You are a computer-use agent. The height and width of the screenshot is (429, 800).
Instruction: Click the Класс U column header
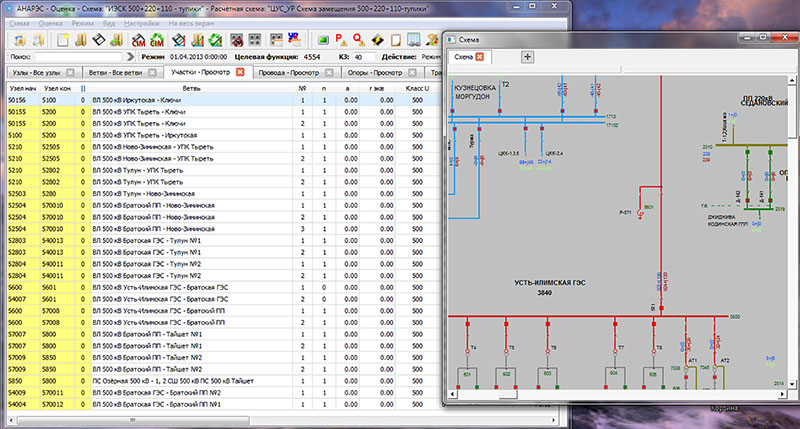point(417,88)
